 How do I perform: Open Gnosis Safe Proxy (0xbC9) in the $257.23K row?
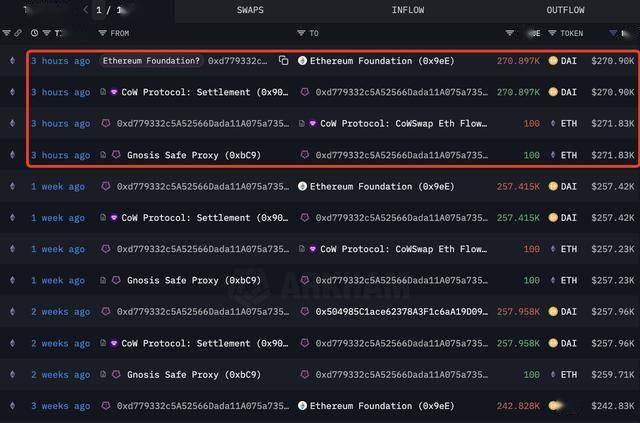click(193, 281)
